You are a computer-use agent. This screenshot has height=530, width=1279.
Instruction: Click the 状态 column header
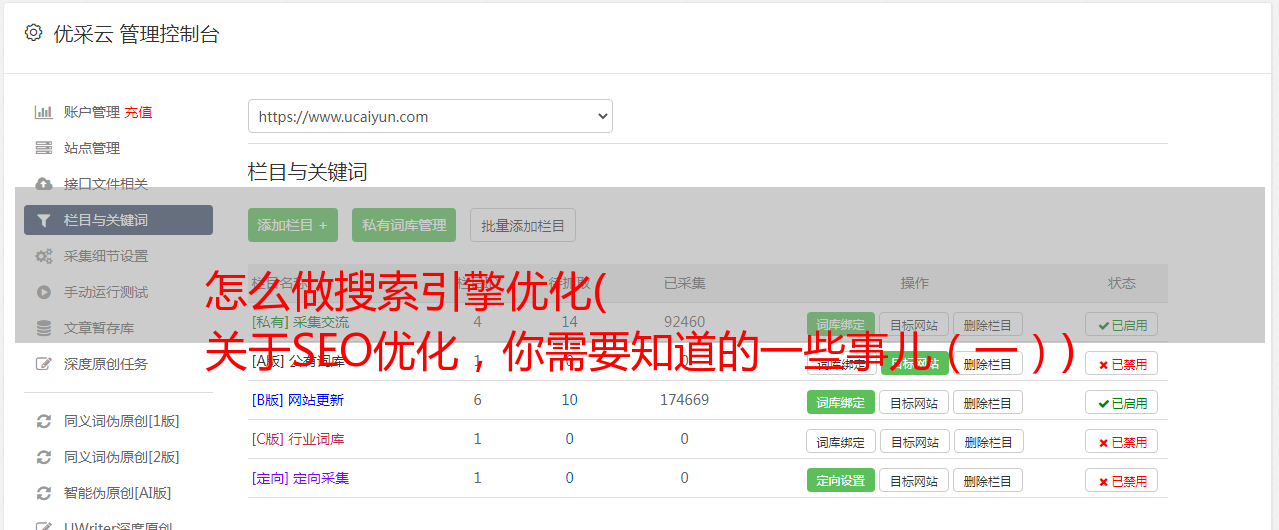pyautogui.click(x=1122, y=283)
